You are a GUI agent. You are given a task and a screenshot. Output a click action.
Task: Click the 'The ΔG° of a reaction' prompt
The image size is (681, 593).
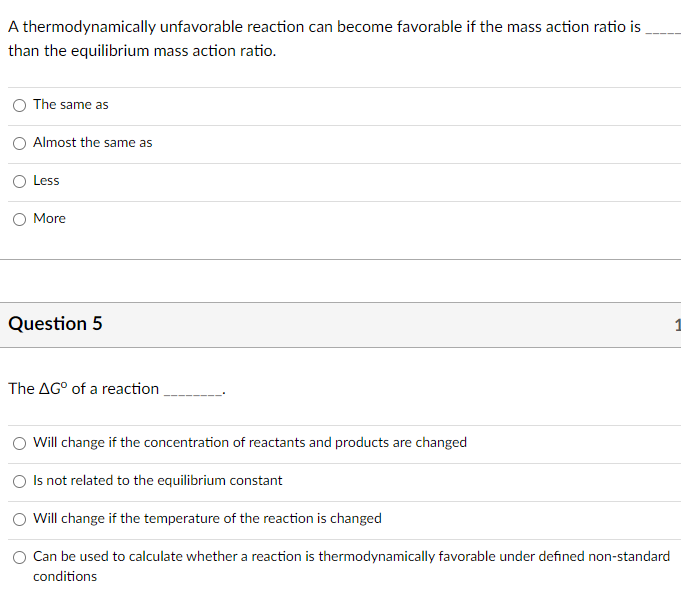point(84,388)
